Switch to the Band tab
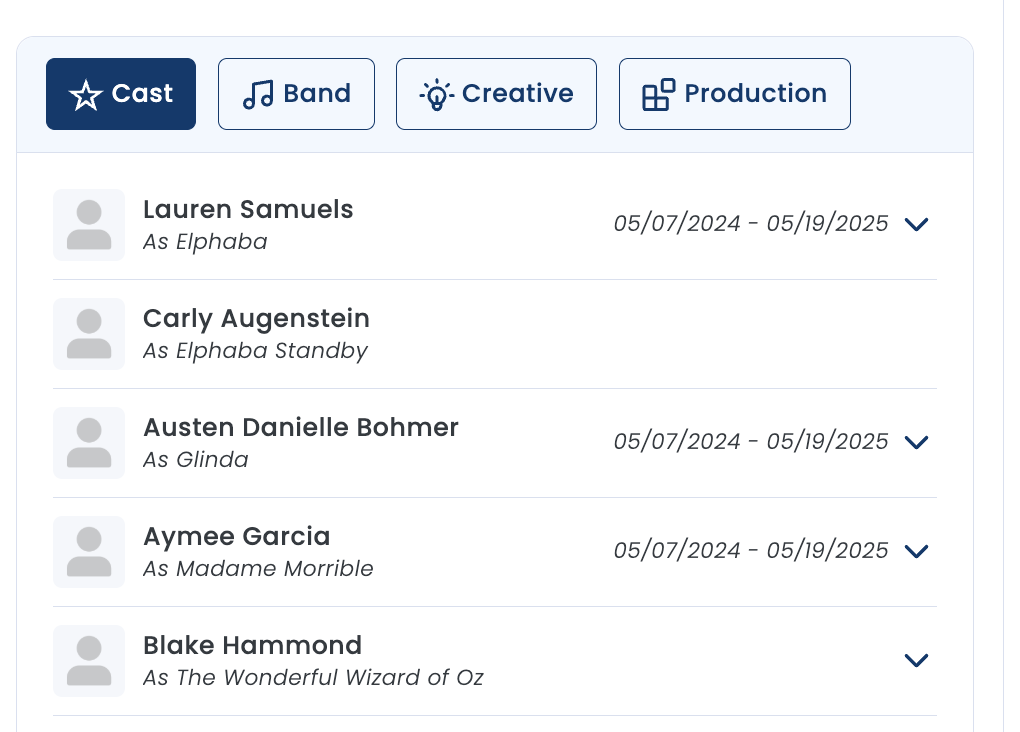Viewport: 1020px width, 732px height. coord(297,94)
